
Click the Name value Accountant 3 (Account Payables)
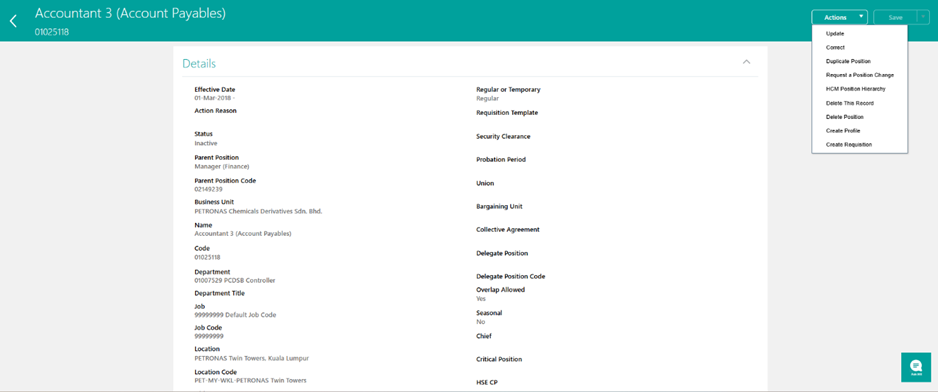pyautogui.click(x=243, y=234)
